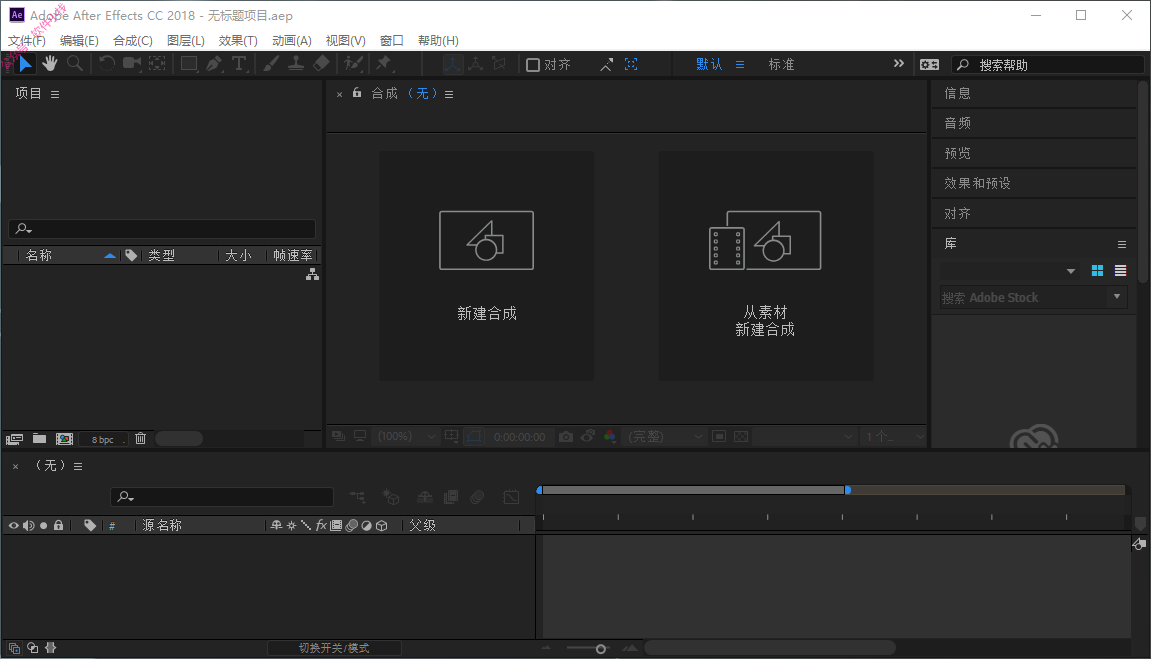Adjust the timeline zoom slider

(x=600, y=649)
